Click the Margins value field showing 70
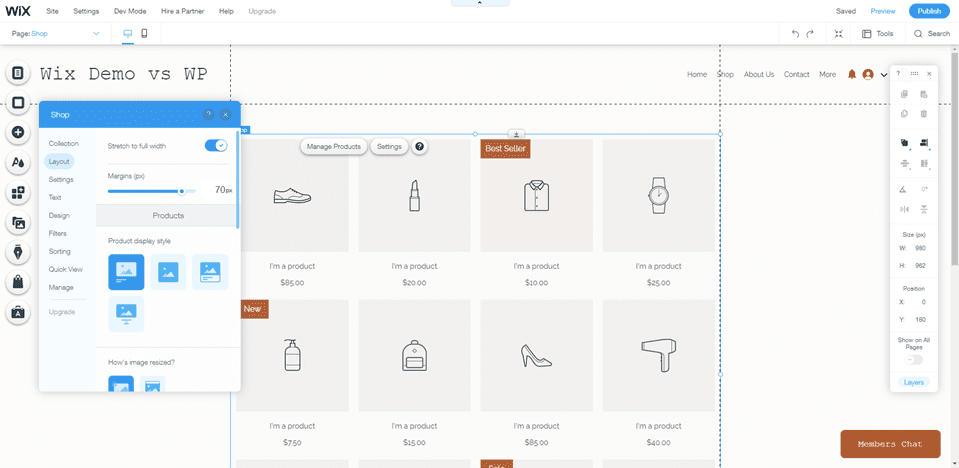 pyautogui.click(x=218, y=190)
